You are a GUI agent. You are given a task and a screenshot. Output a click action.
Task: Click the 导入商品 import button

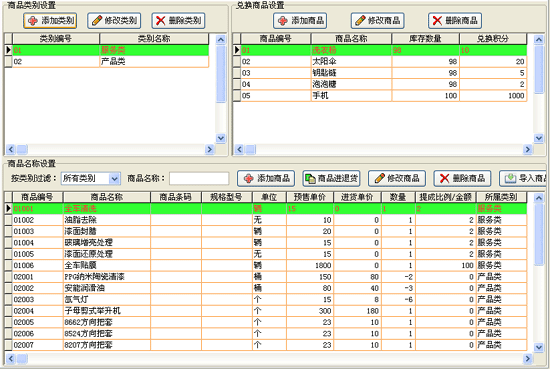point(524,179)
